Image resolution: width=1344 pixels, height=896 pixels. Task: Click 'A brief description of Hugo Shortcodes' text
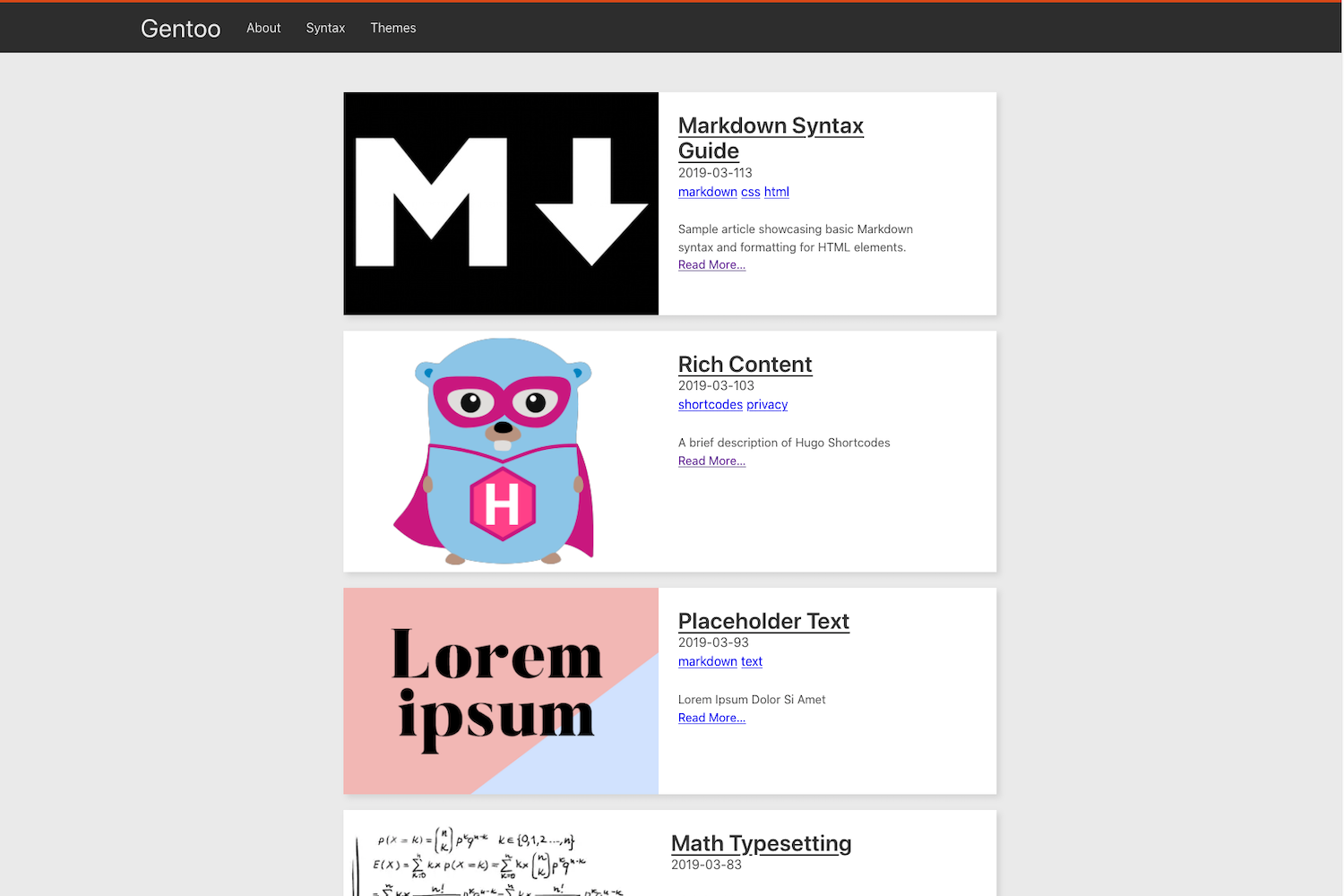[784, 443]
